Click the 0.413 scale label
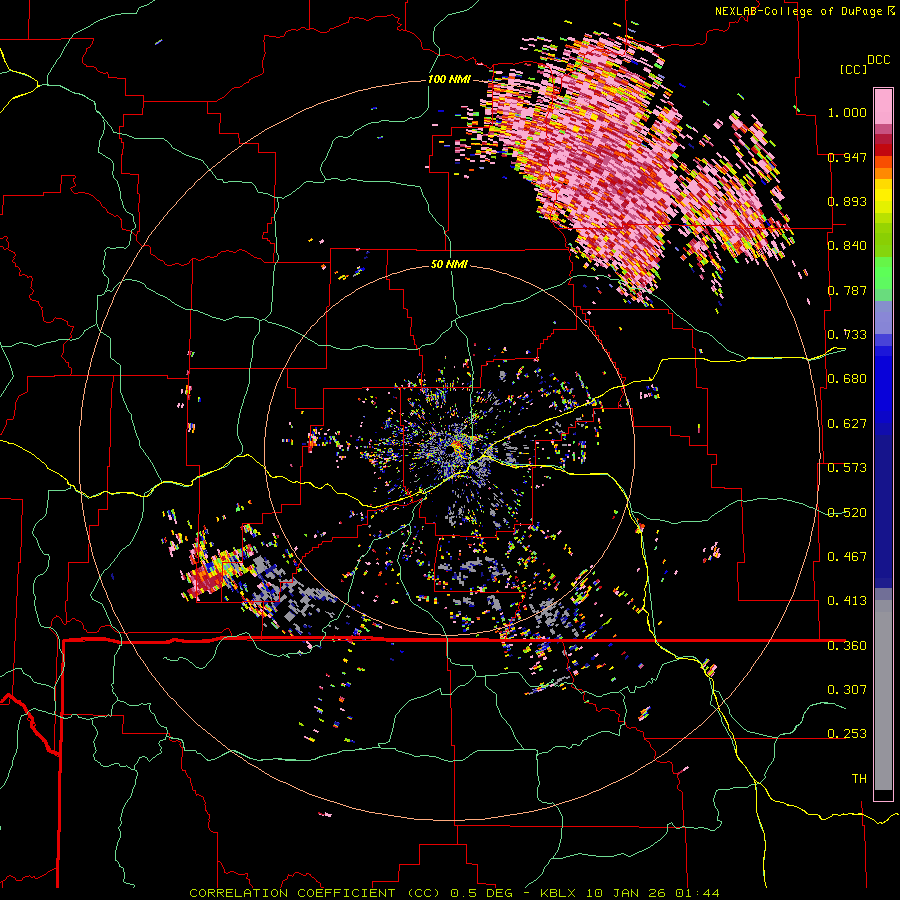The width and height of the screenshot is (900, 900). [x=847, y=601]
